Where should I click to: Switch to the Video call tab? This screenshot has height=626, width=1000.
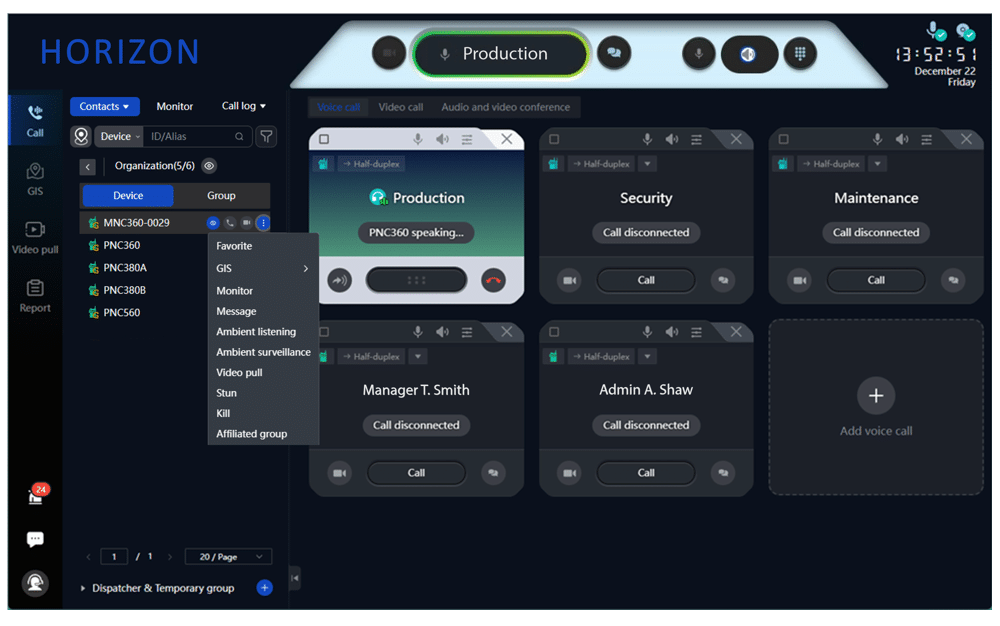(400, 107)
